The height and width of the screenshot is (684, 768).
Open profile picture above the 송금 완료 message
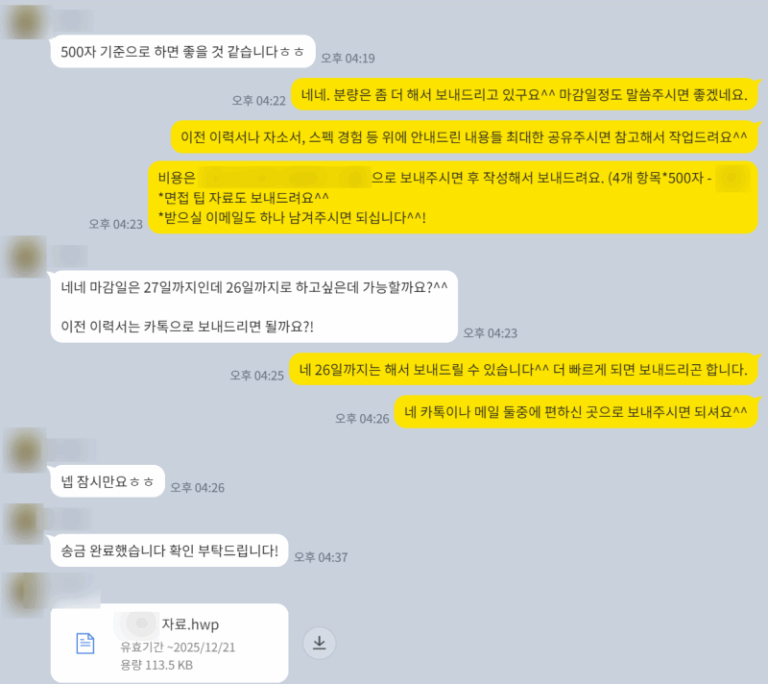[x=25, y=523]
